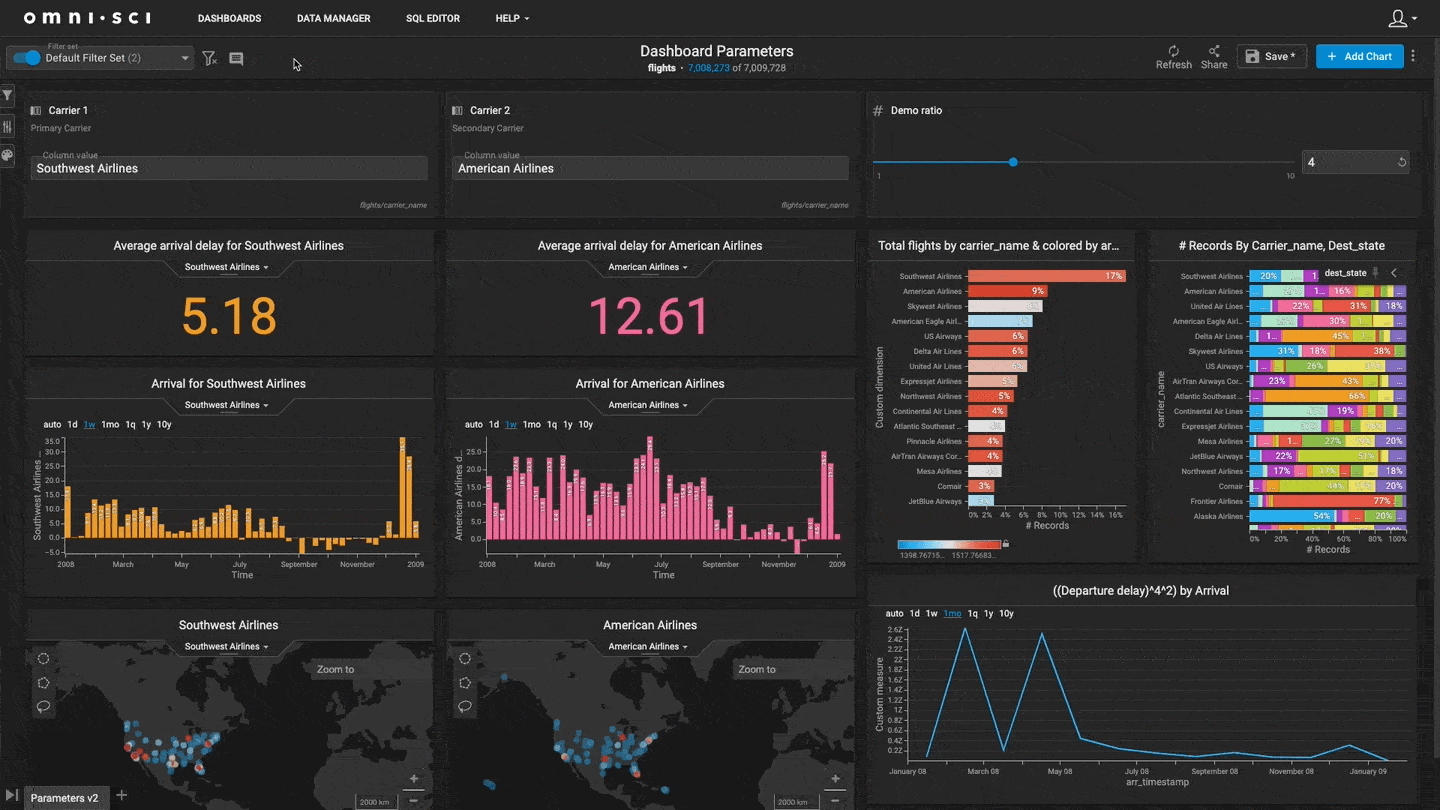Open the user account menu
The height and width of the screenshot is (810, 1440).
coord(1402,18)
